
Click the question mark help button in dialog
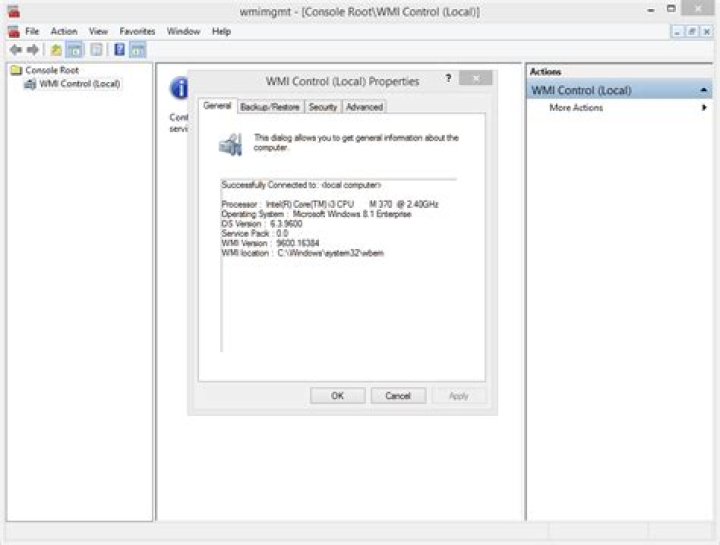pos(449,78)
